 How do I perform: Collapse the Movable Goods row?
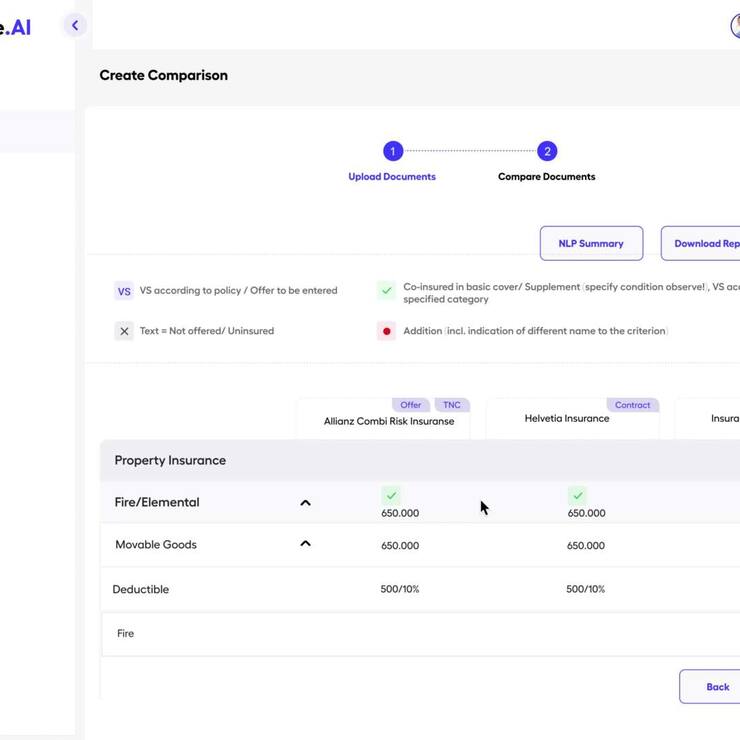point(305,544)
